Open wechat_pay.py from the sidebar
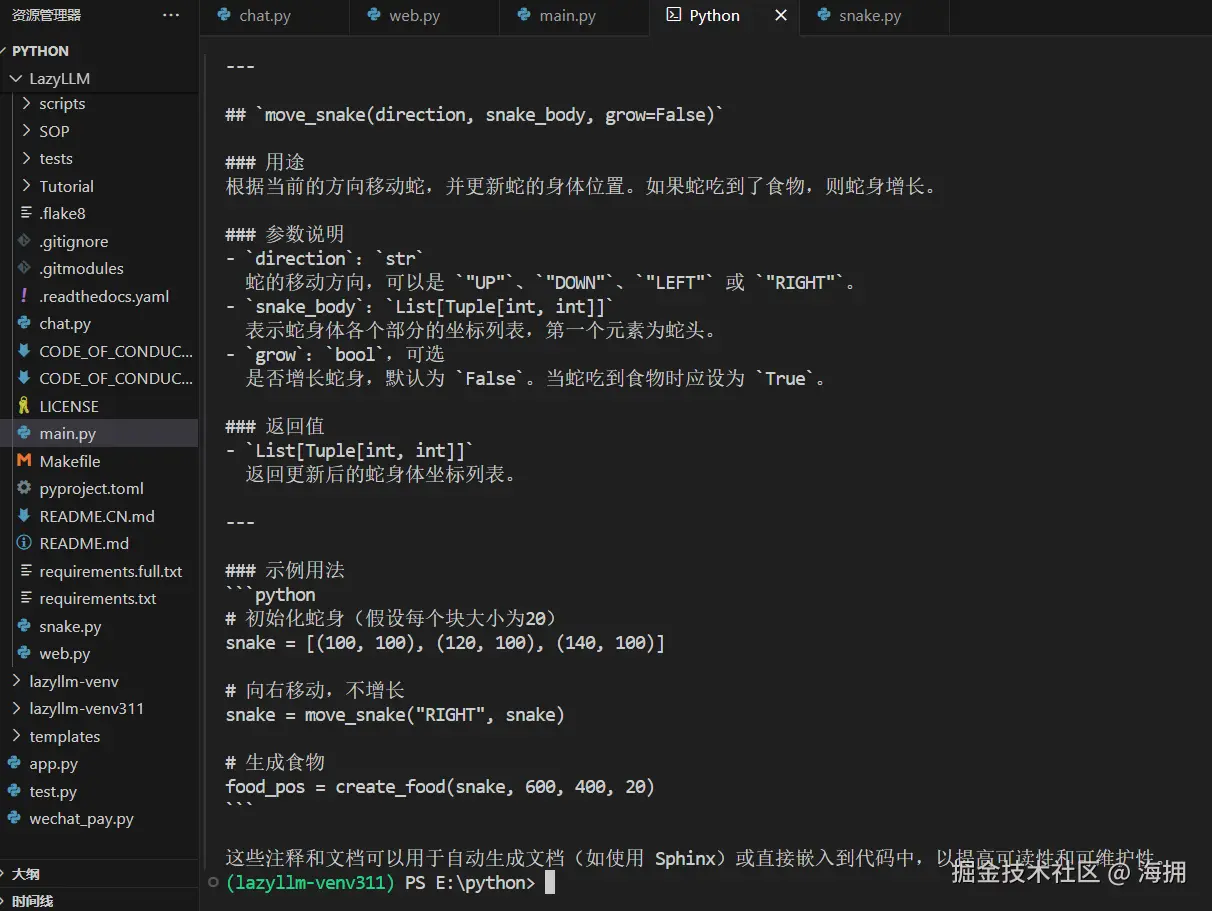This screenshot has width=1212, height=911. [78, 818]
